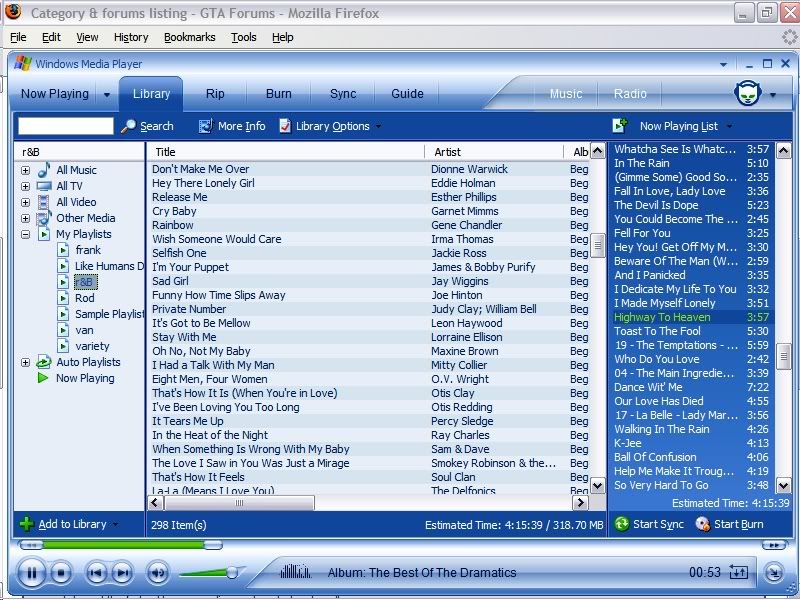Switch to skin mode using the corner arrow icon
This screenshot has height=600, width=800.
pos(774,573)
